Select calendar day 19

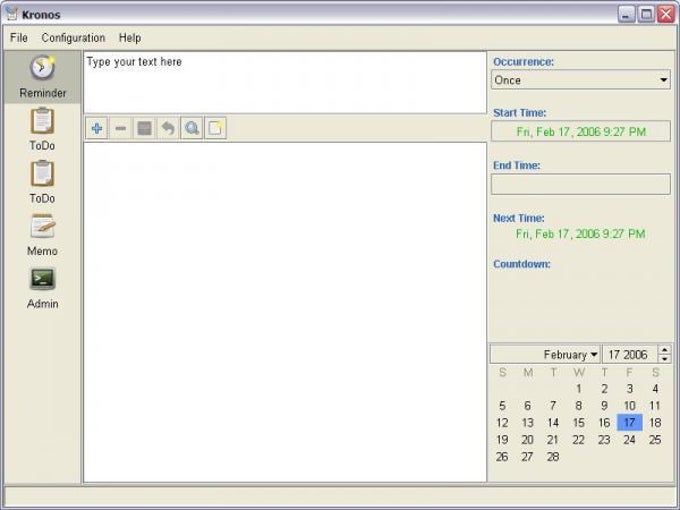click(x=502, y=439)
